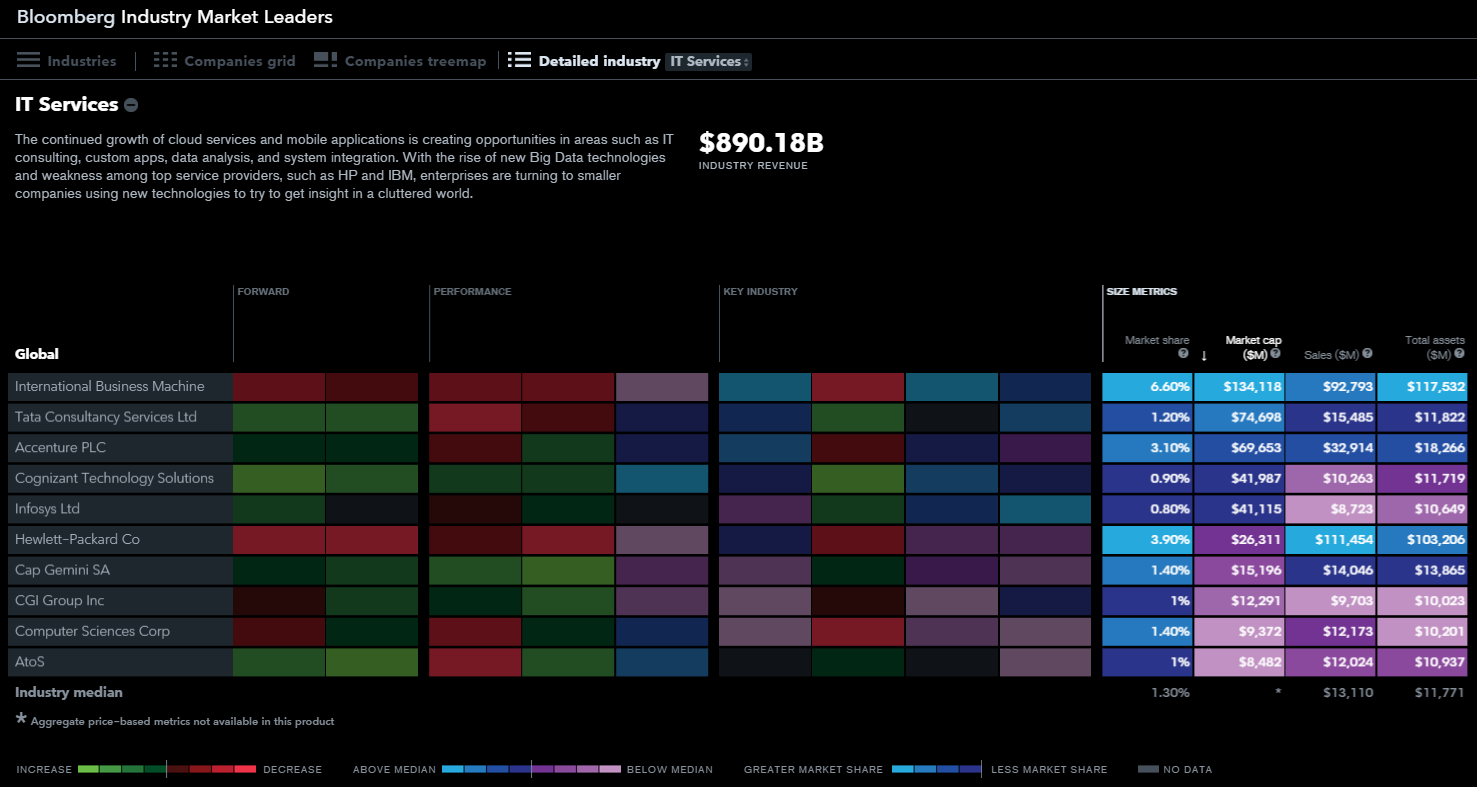Viewport: 1477px width, 787px height.
Task: Select the Cap Gemini SA company name
Action: tap(62, 570)
